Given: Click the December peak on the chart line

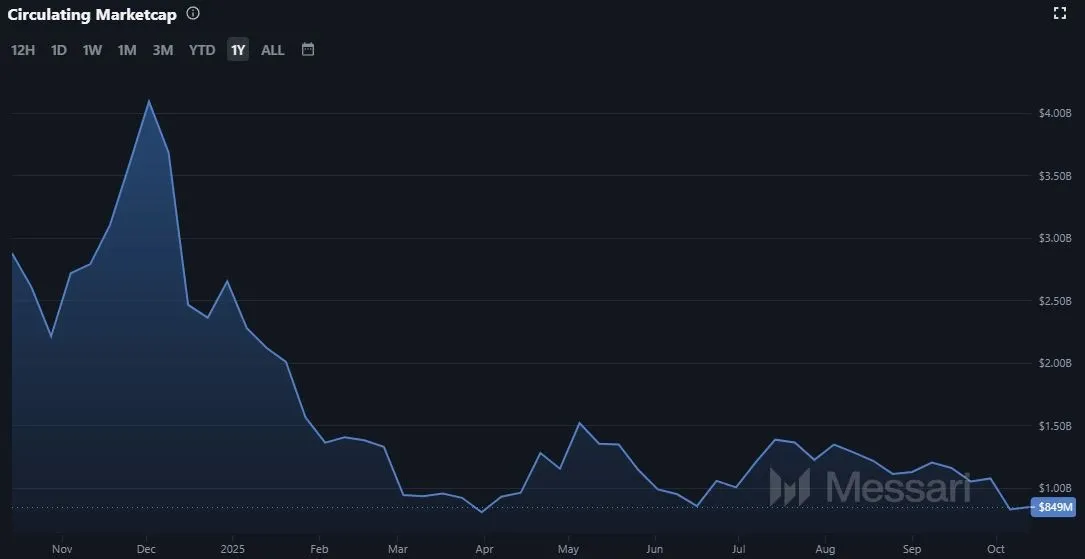Looking at the screenshot, I should coord(149,101).
